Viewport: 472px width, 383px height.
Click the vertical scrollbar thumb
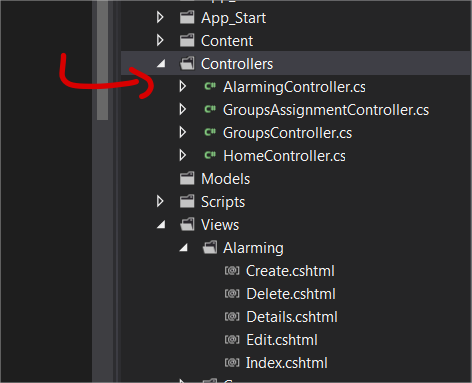[103, 60]
